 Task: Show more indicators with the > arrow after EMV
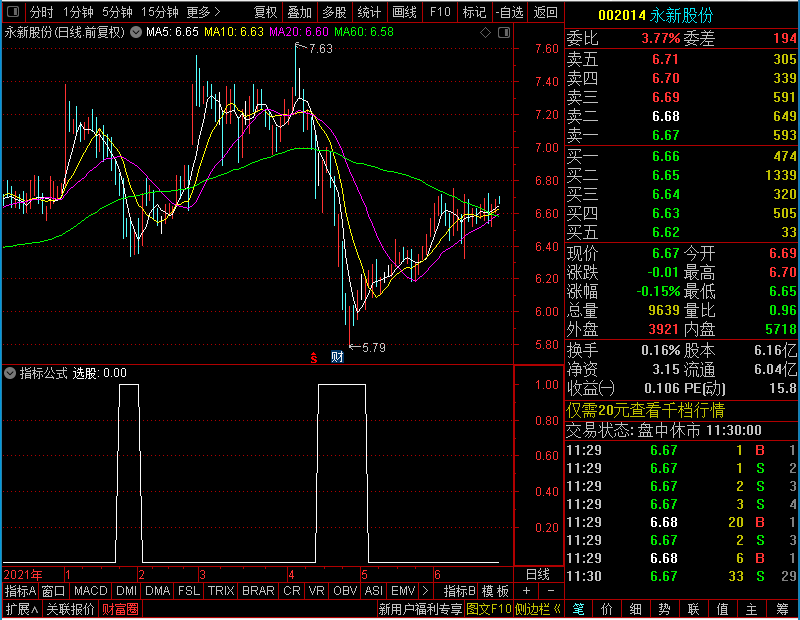[426, 591]
